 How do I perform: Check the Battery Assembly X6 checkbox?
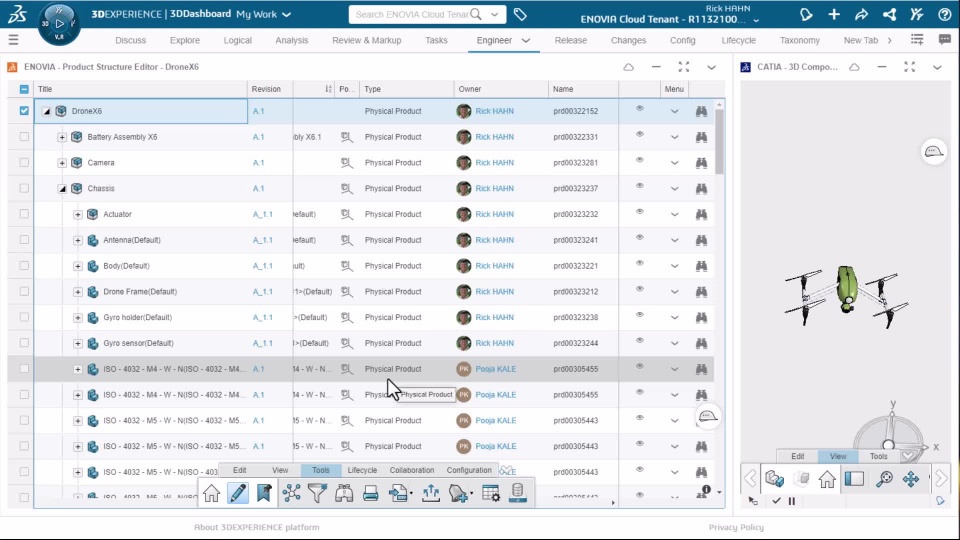coord(24,137)
